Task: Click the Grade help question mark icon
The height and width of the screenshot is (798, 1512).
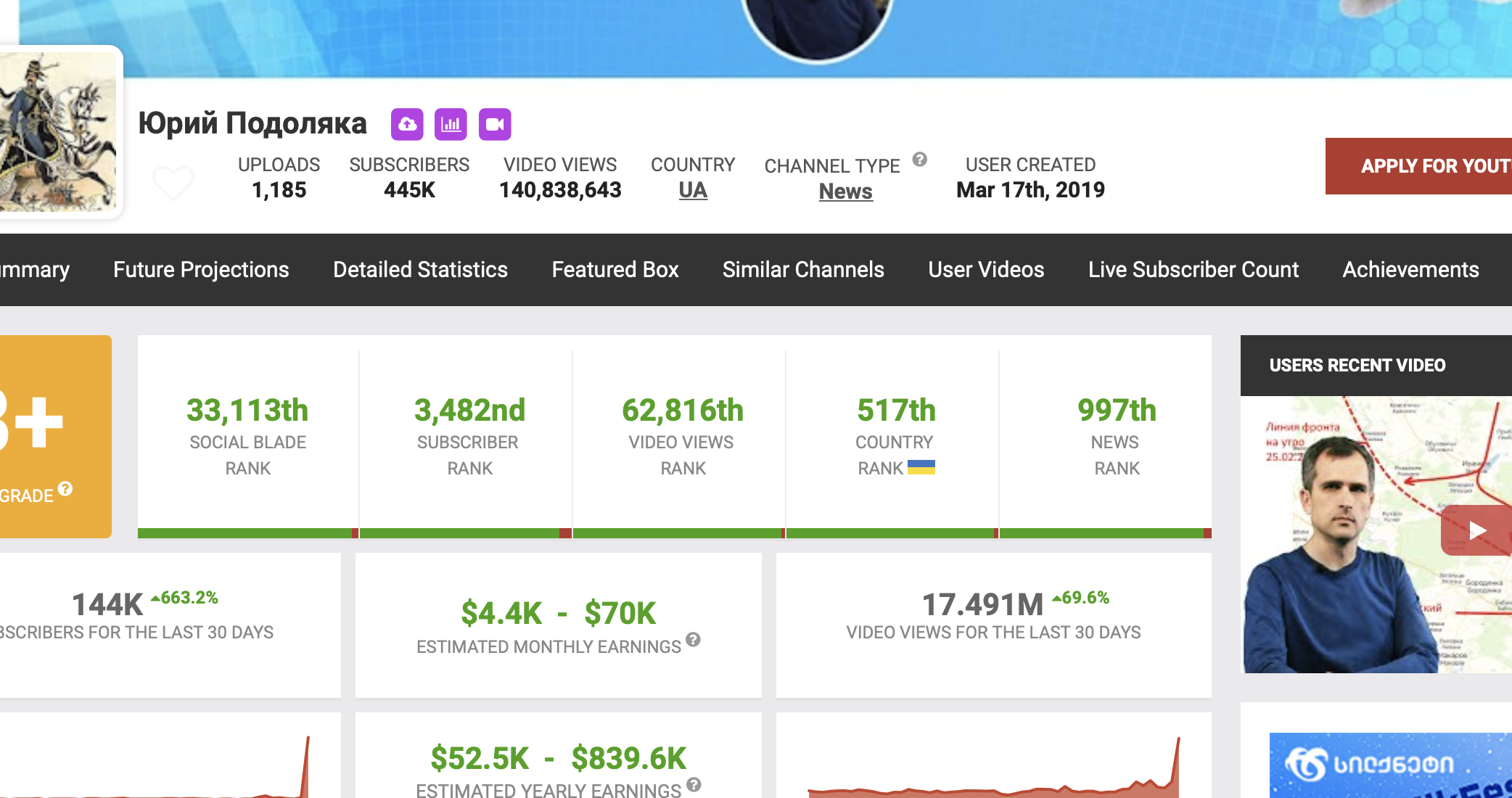Action: pyautogui.click(x=65, y=489)
